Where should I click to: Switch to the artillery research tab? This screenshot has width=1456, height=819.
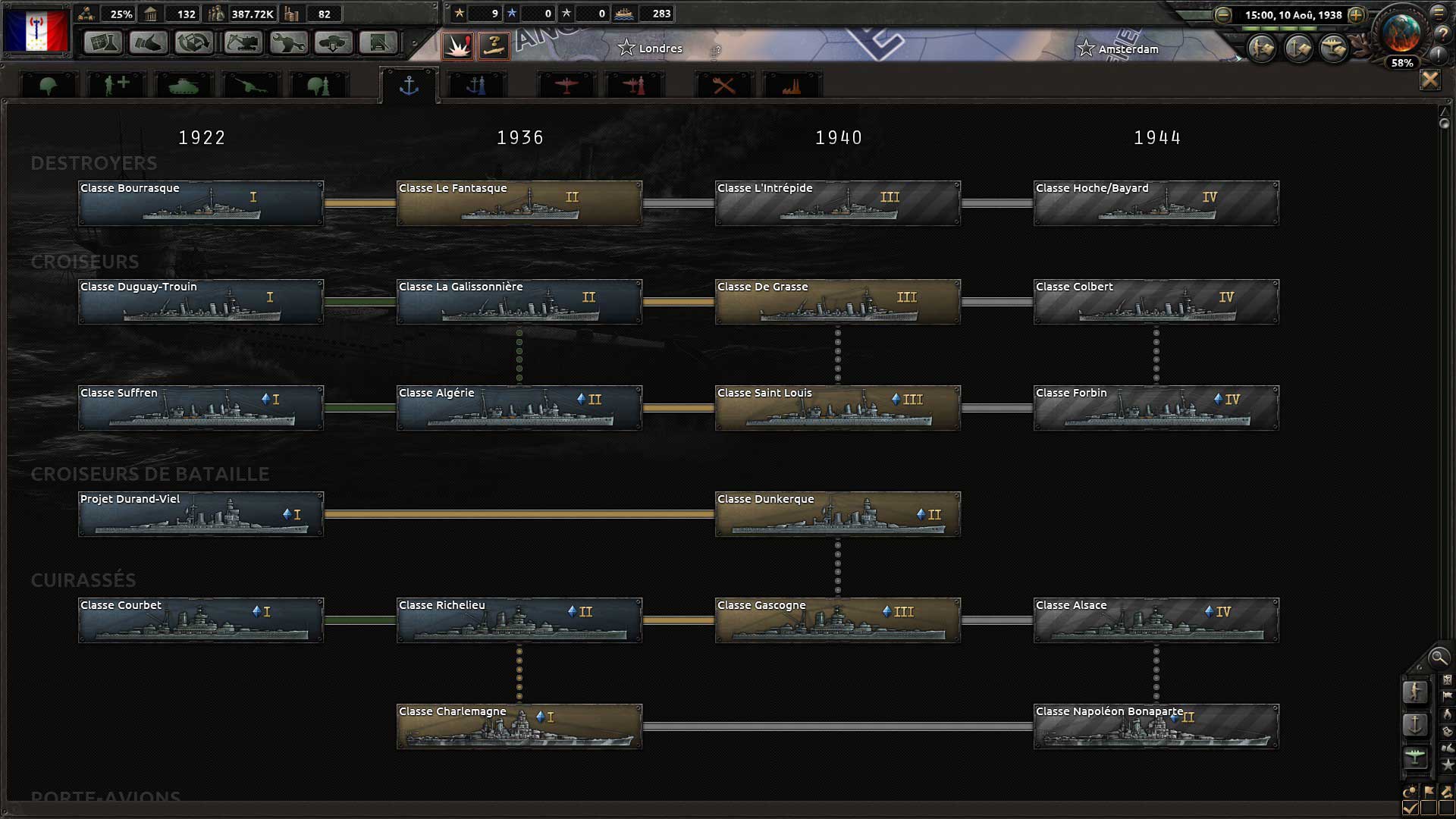pyautogui.click(x=251, y=85)
